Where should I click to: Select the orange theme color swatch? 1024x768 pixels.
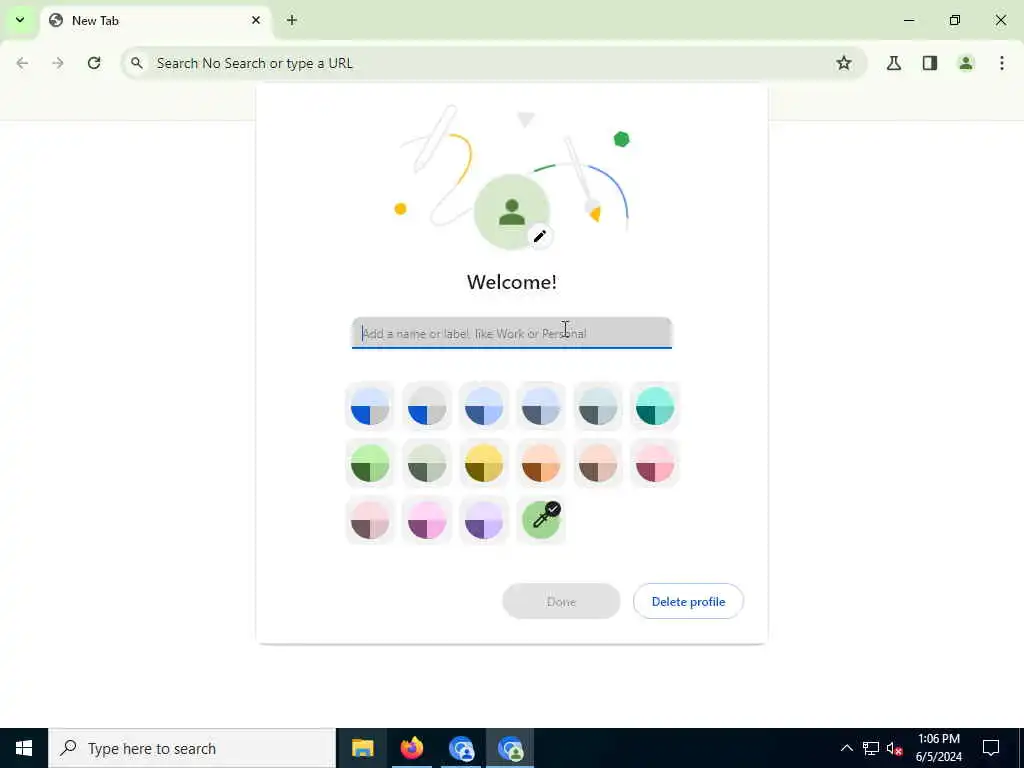point(541,464)
